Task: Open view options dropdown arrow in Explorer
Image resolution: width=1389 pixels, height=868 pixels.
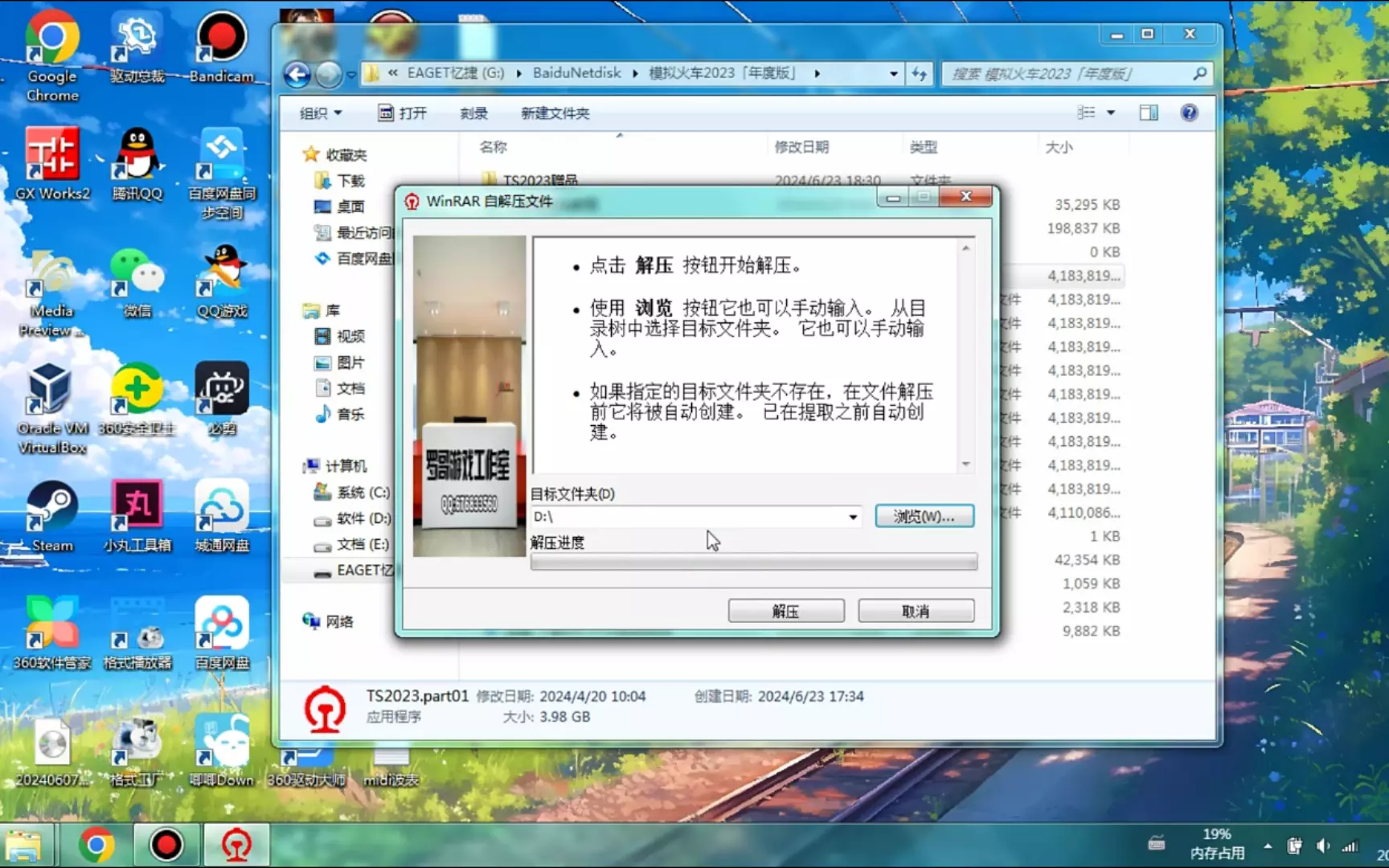Action: pyautogui.click(x=1111, y=113)
